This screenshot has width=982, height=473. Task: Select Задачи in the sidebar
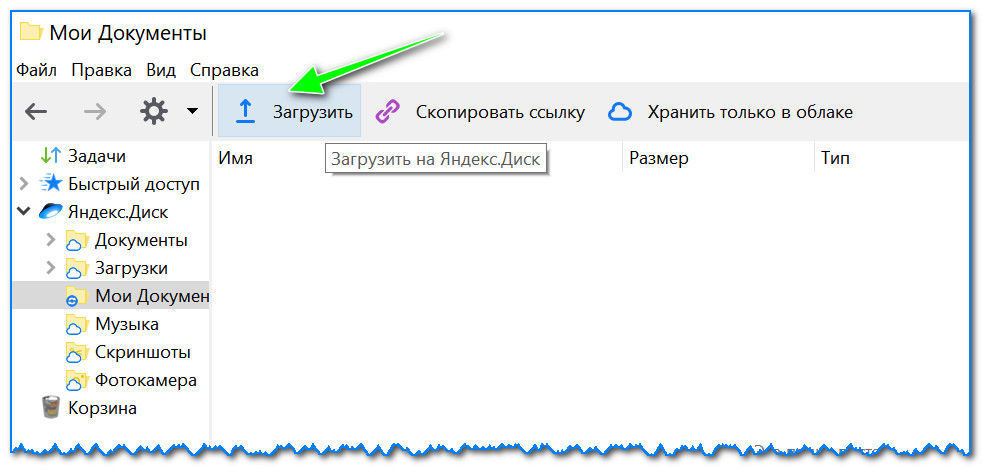[x=96, y=156]
